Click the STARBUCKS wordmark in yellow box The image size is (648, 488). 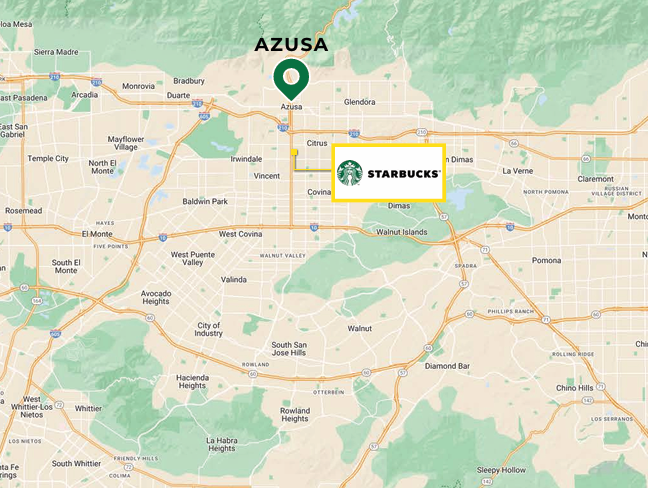[403, 174]
